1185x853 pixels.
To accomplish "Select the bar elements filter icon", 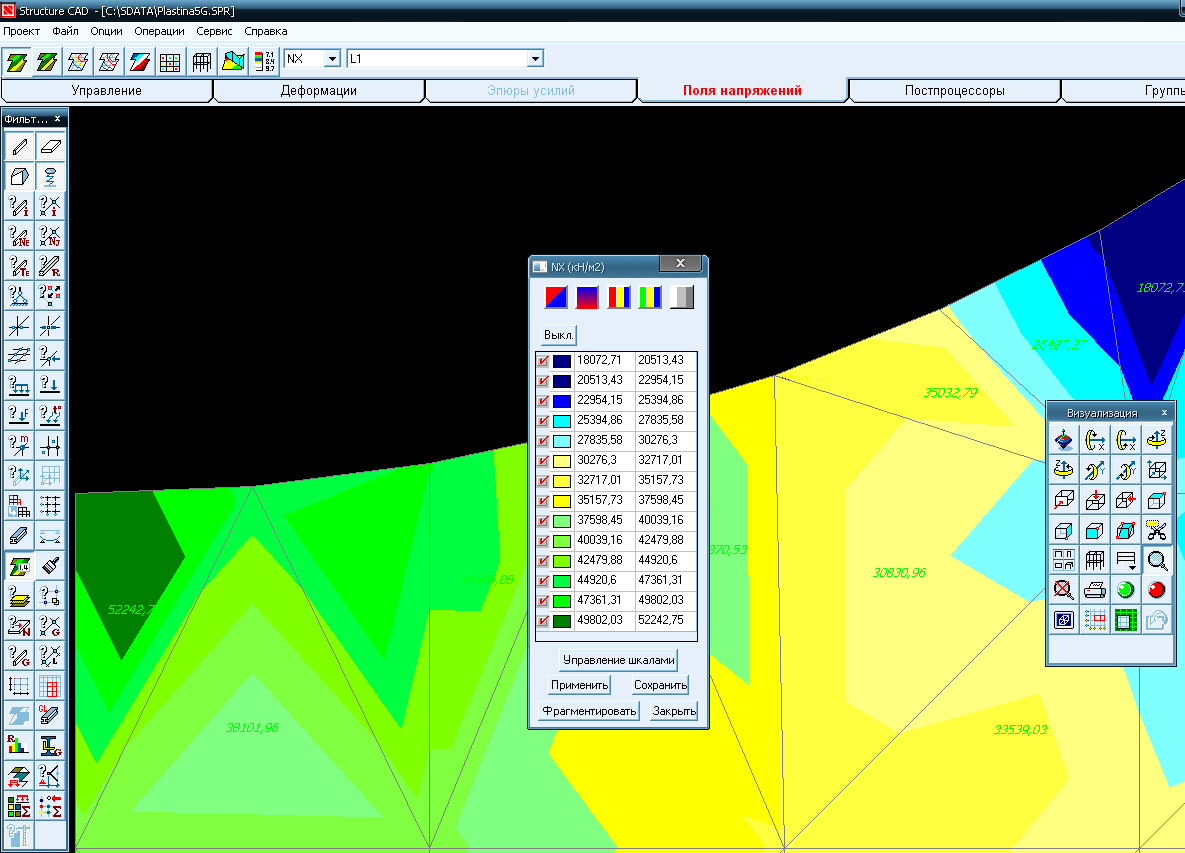I will (x=20, y=146).
